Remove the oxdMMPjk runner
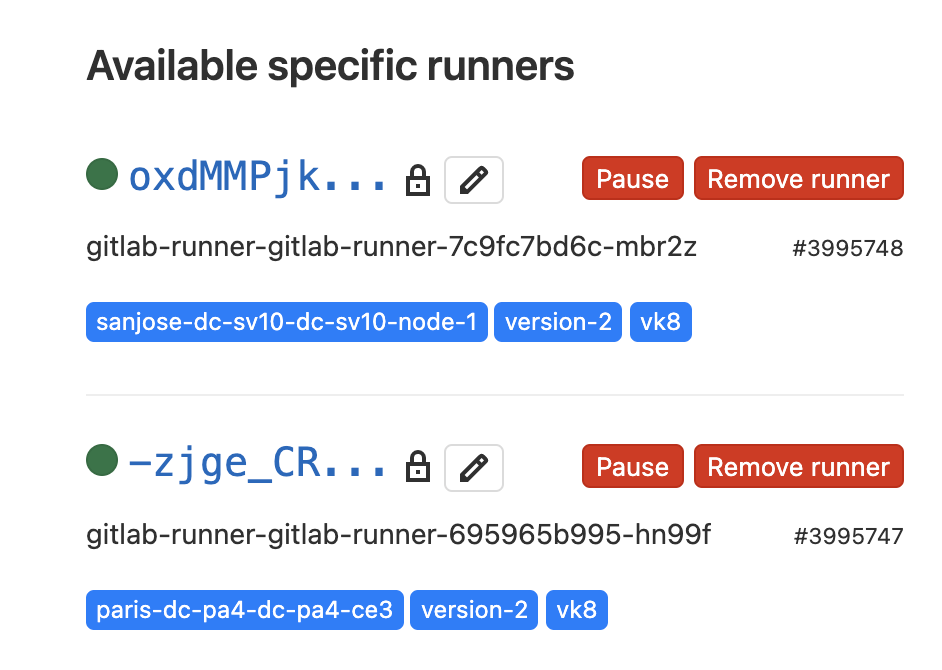 click(798, 178)
